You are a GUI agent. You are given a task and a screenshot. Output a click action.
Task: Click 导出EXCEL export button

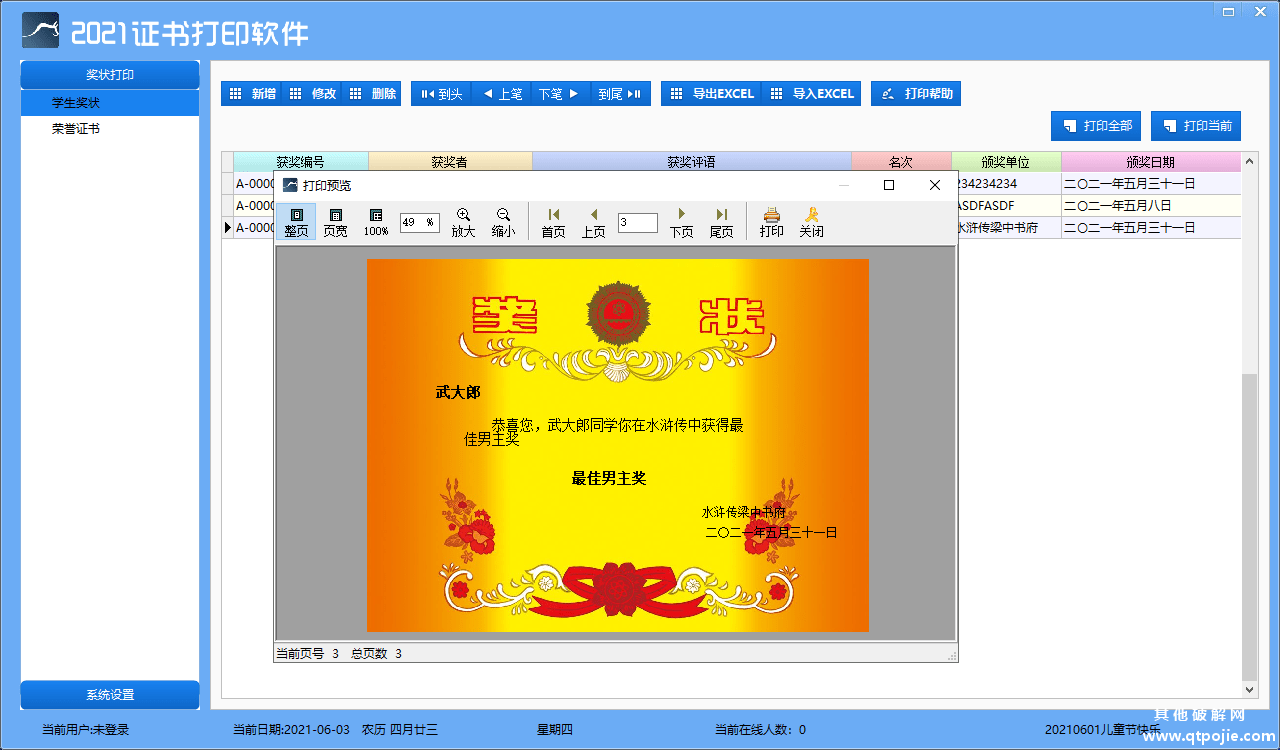(x=711, y=94)
